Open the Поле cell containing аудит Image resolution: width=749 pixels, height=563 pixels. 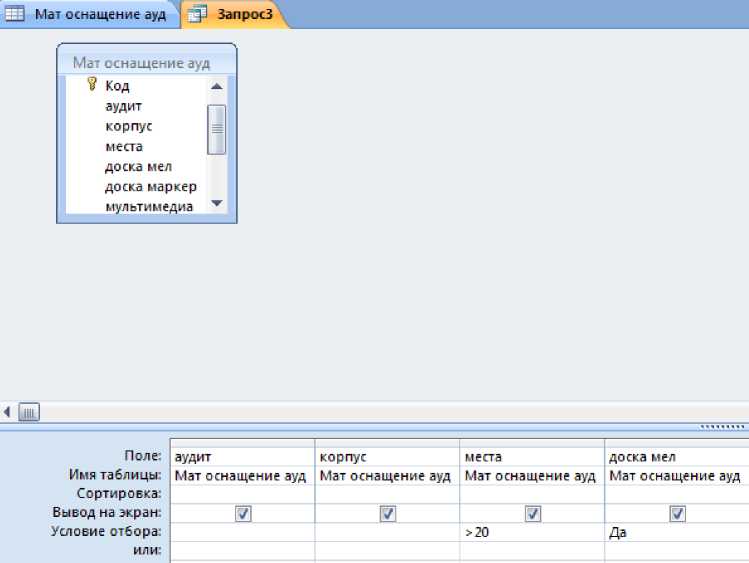pos(243,457)
